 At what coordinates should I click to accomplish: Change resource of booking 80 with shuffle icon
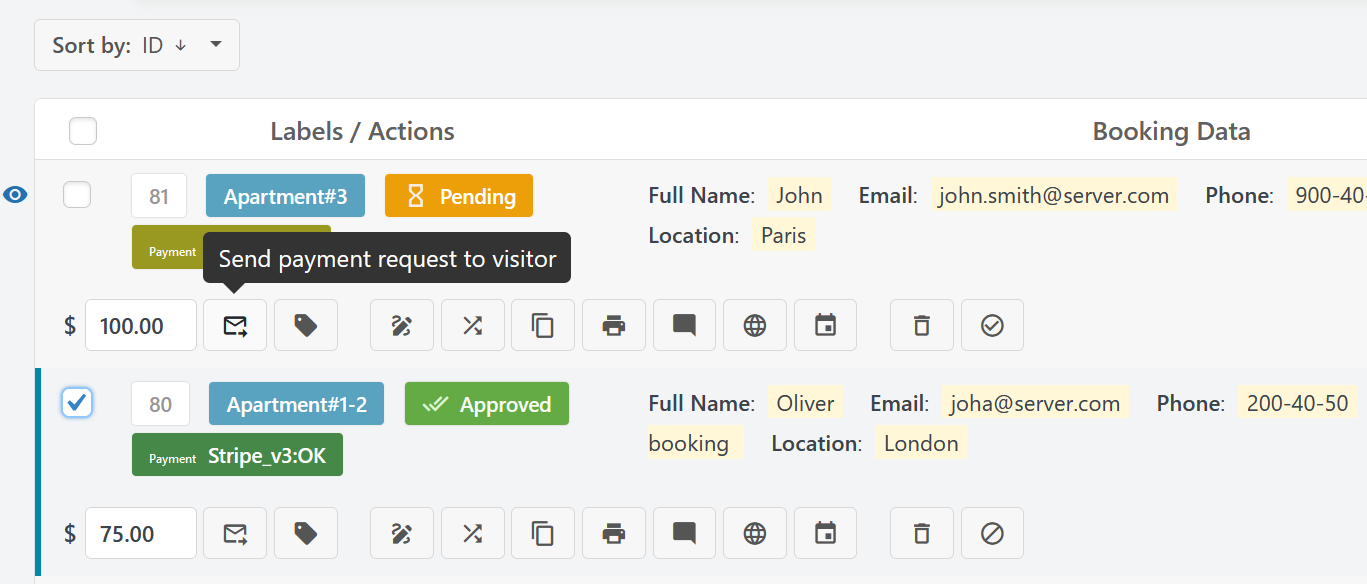[473, 533]
